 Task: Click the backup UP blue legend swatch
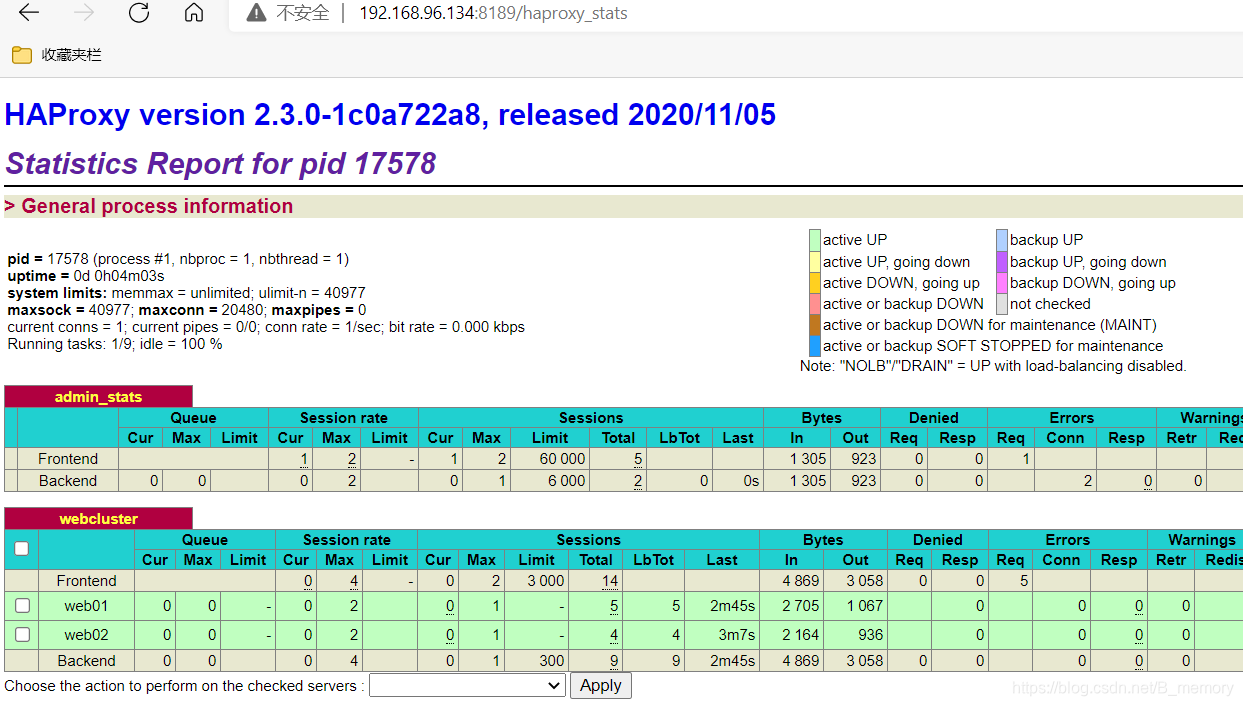coord(1001,240)
